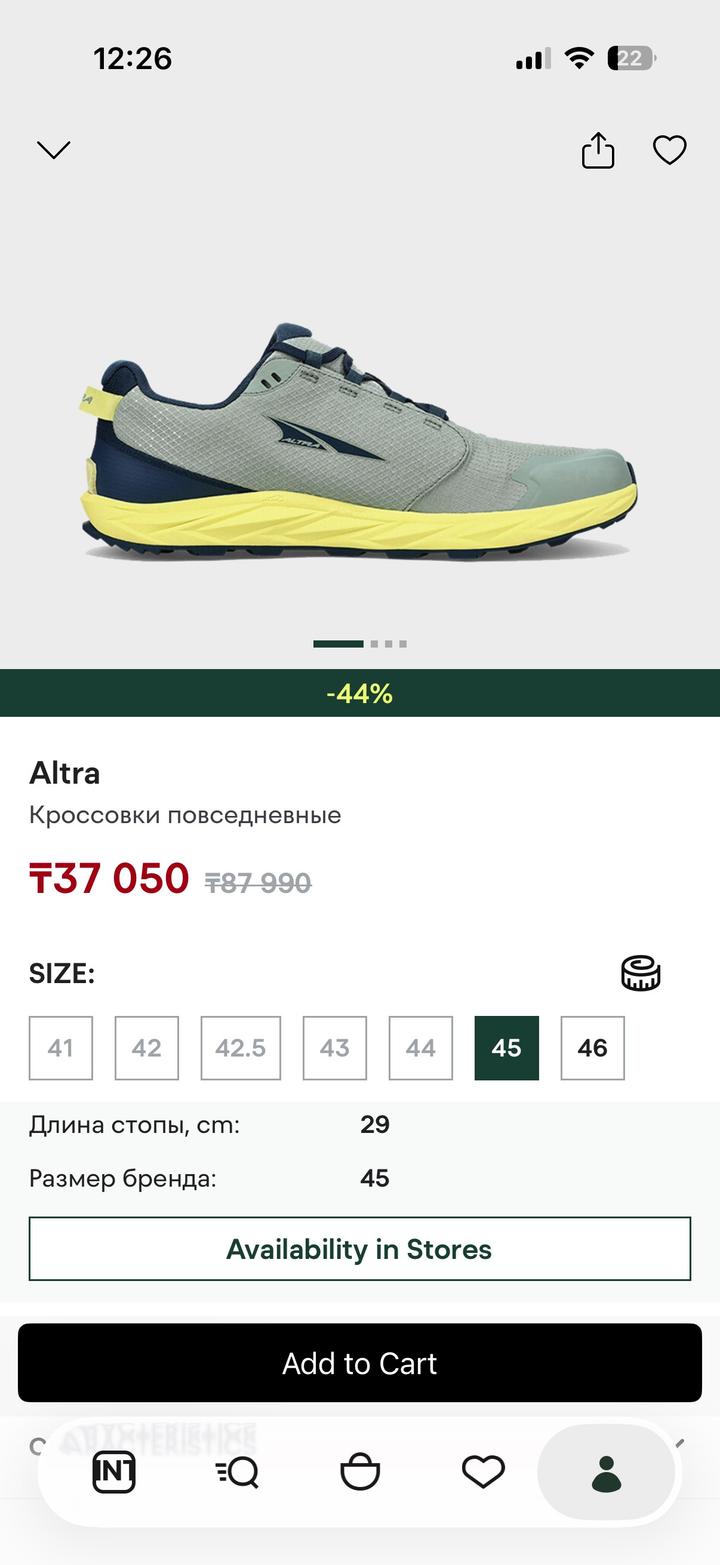Viewport: 720px width, 1565px height.
Task: Open size guide measuring tape icon
Action: 640,973
